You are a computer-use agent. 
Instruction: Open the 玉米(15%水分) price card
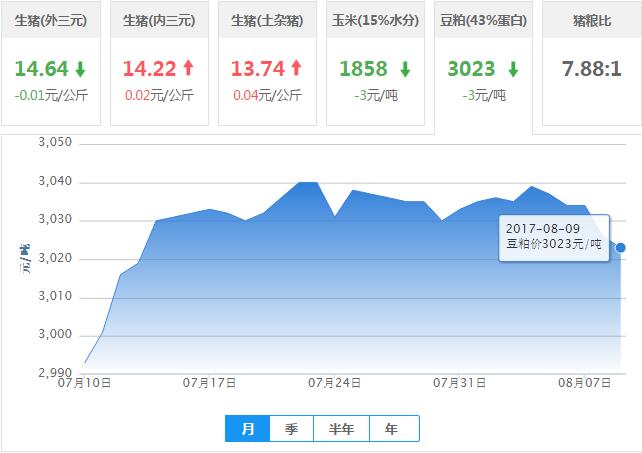(x=375, y=63)
